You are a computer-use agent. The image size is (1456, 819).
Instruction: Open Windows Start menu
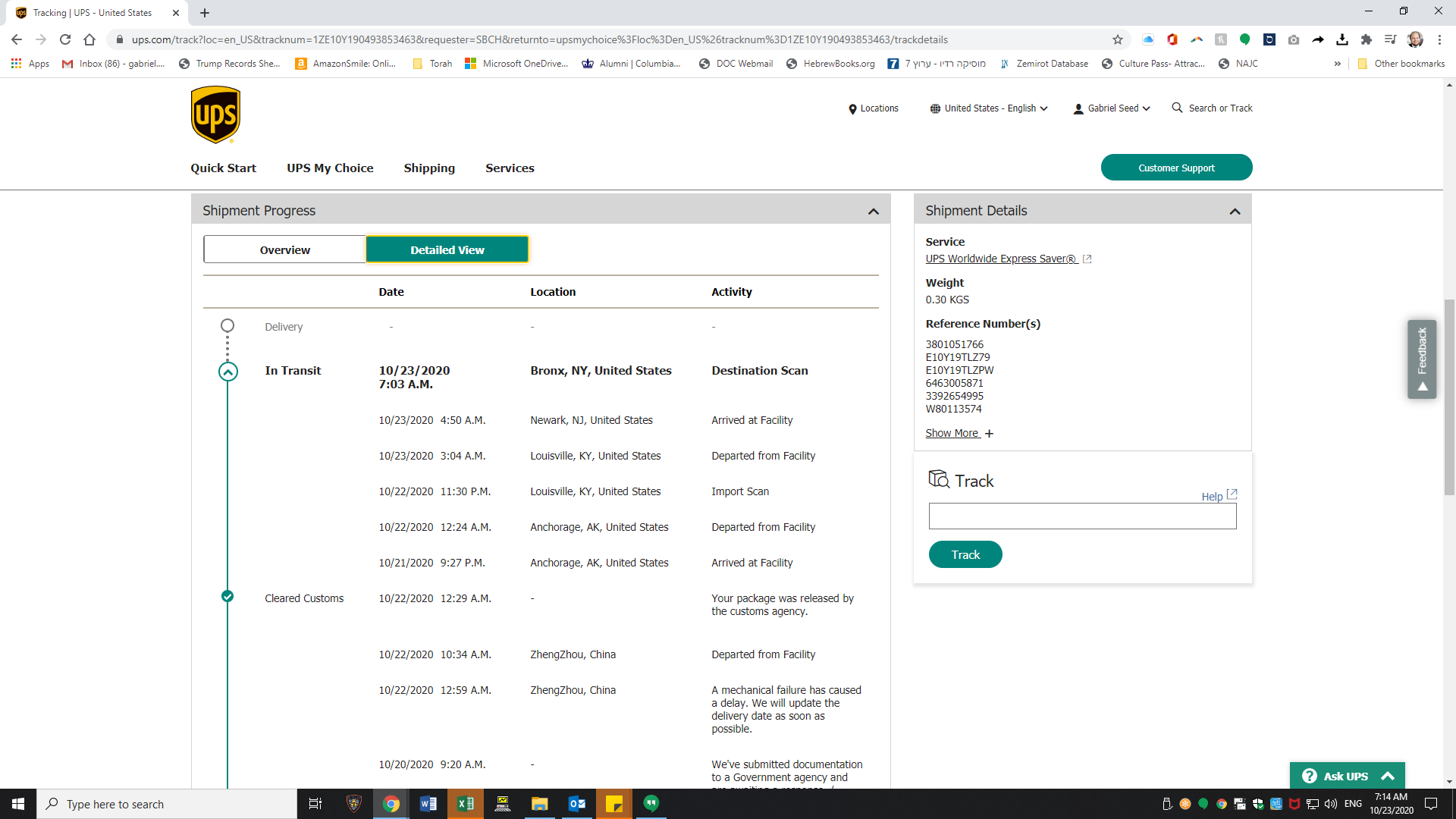(18, 804)
